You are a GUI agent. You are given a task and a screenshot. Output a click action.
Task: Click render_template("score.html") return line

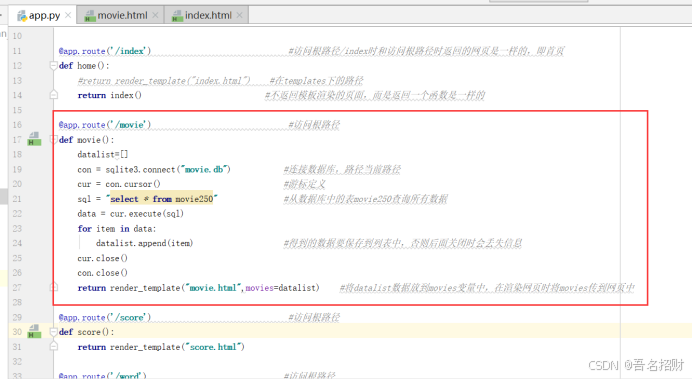click(161, 347)
